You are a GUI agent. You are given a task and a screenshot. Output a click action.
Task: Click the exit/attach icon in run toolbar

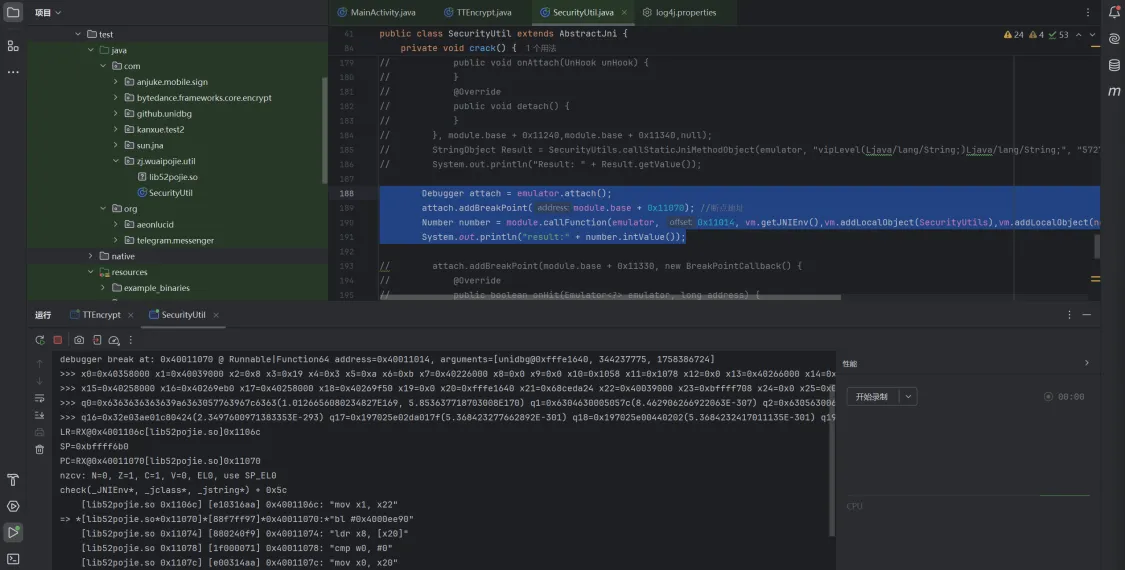click(x=97, y=340)
